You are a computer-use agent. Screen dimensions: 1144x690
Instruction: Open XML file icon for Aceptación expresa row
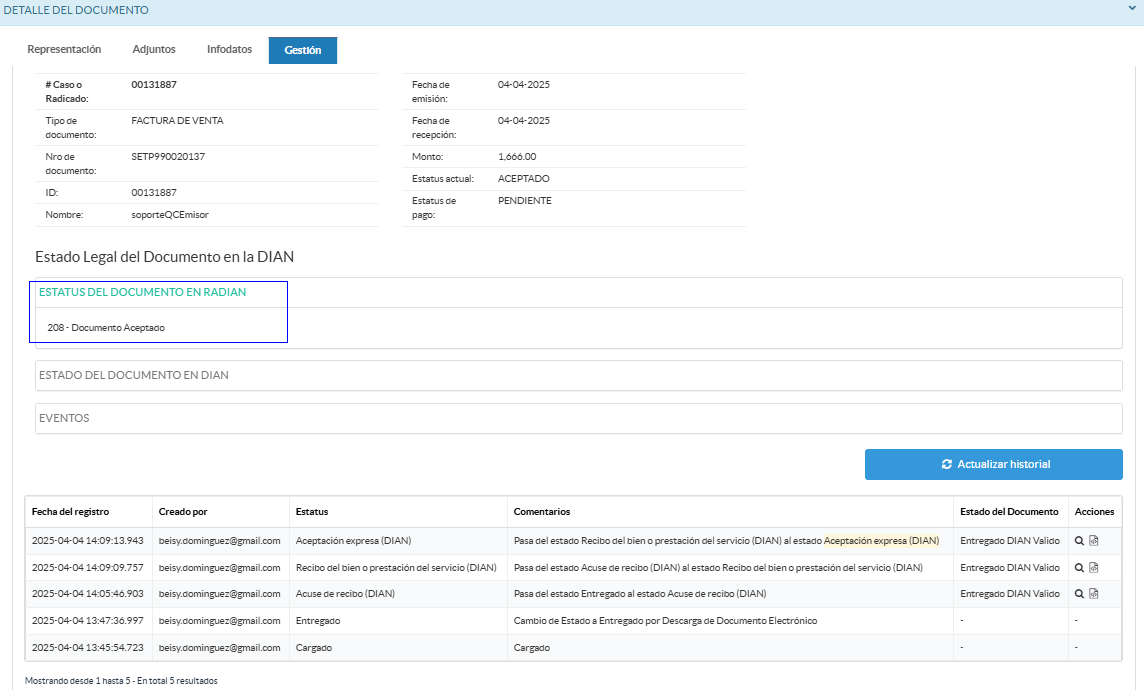coord(1094,540)
